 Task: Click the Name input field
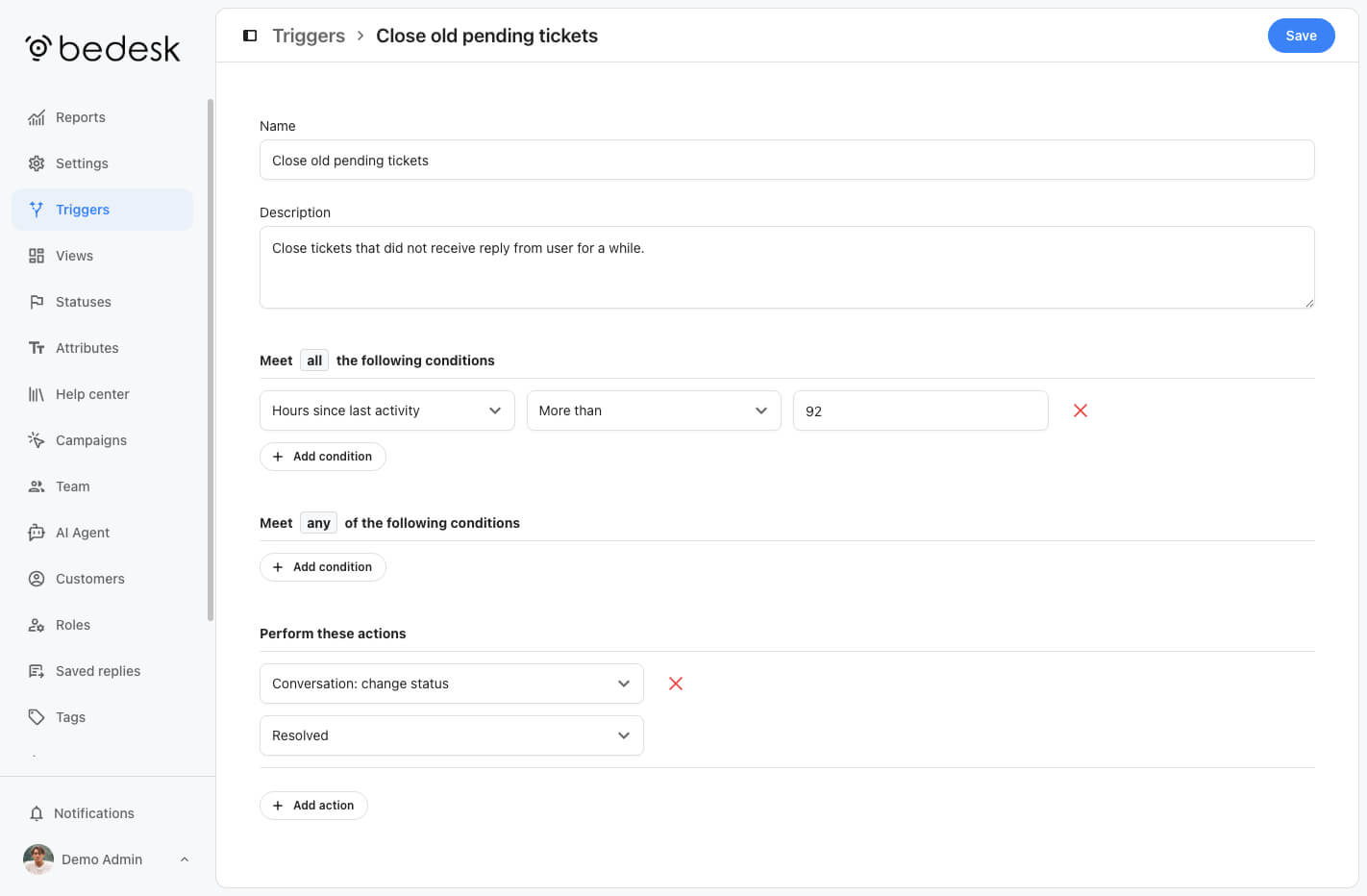click(x=786, y=160)
